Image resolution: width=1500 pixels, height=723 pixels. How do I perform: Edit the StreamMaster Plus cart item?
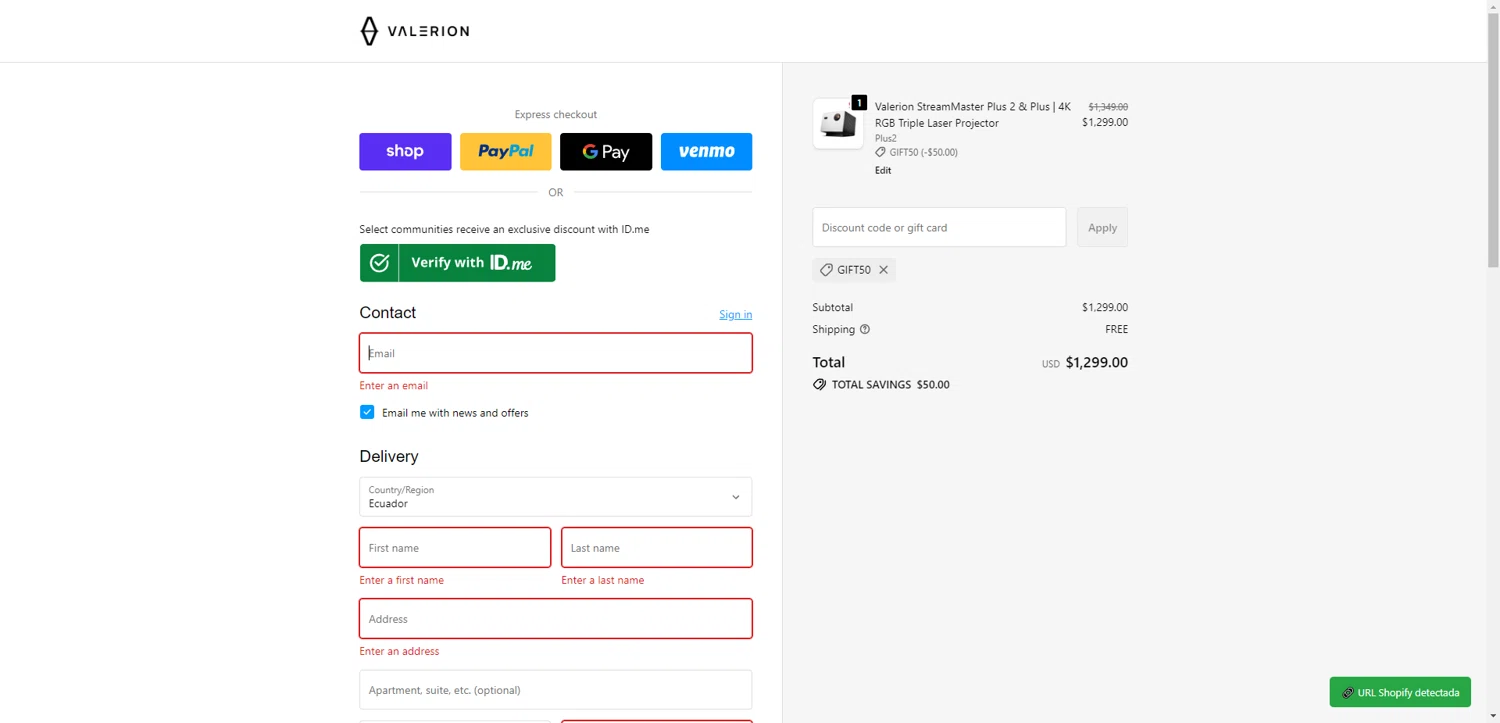pos(883,170)
